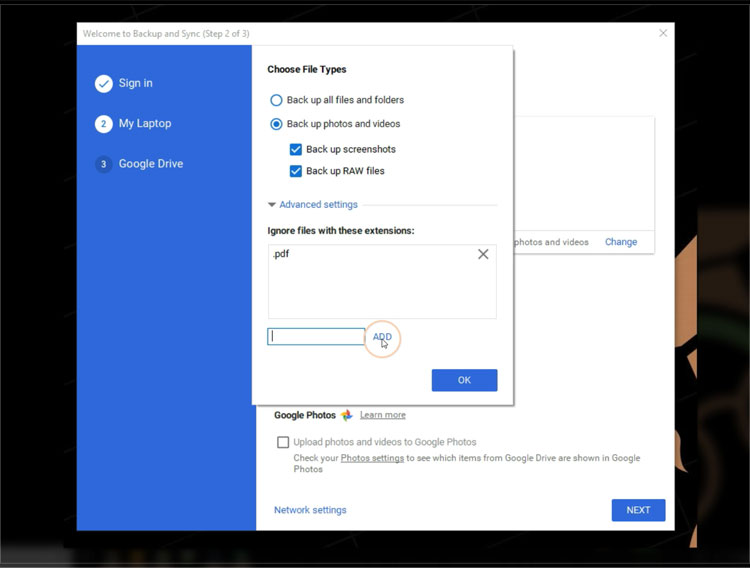This screenshot has width=750, height=568.
Task: Uncheck Back up screenshots
Action: pyautogui.click(x=296, y=149)
